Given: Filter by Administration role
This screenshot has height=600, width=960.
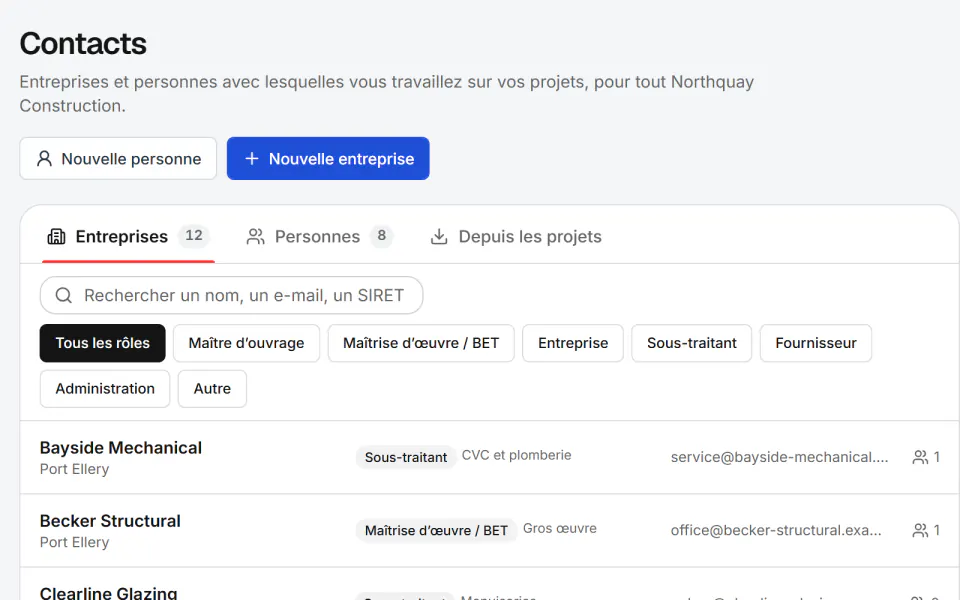Looking at the screenshot, I should (105, 389).
